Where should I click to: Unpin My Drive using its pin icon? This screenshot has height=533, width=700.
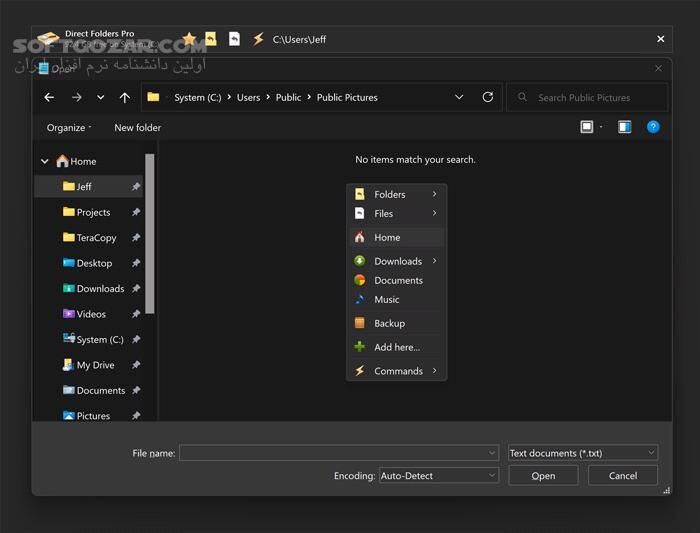pyautogui.click(x=136, y=365)
